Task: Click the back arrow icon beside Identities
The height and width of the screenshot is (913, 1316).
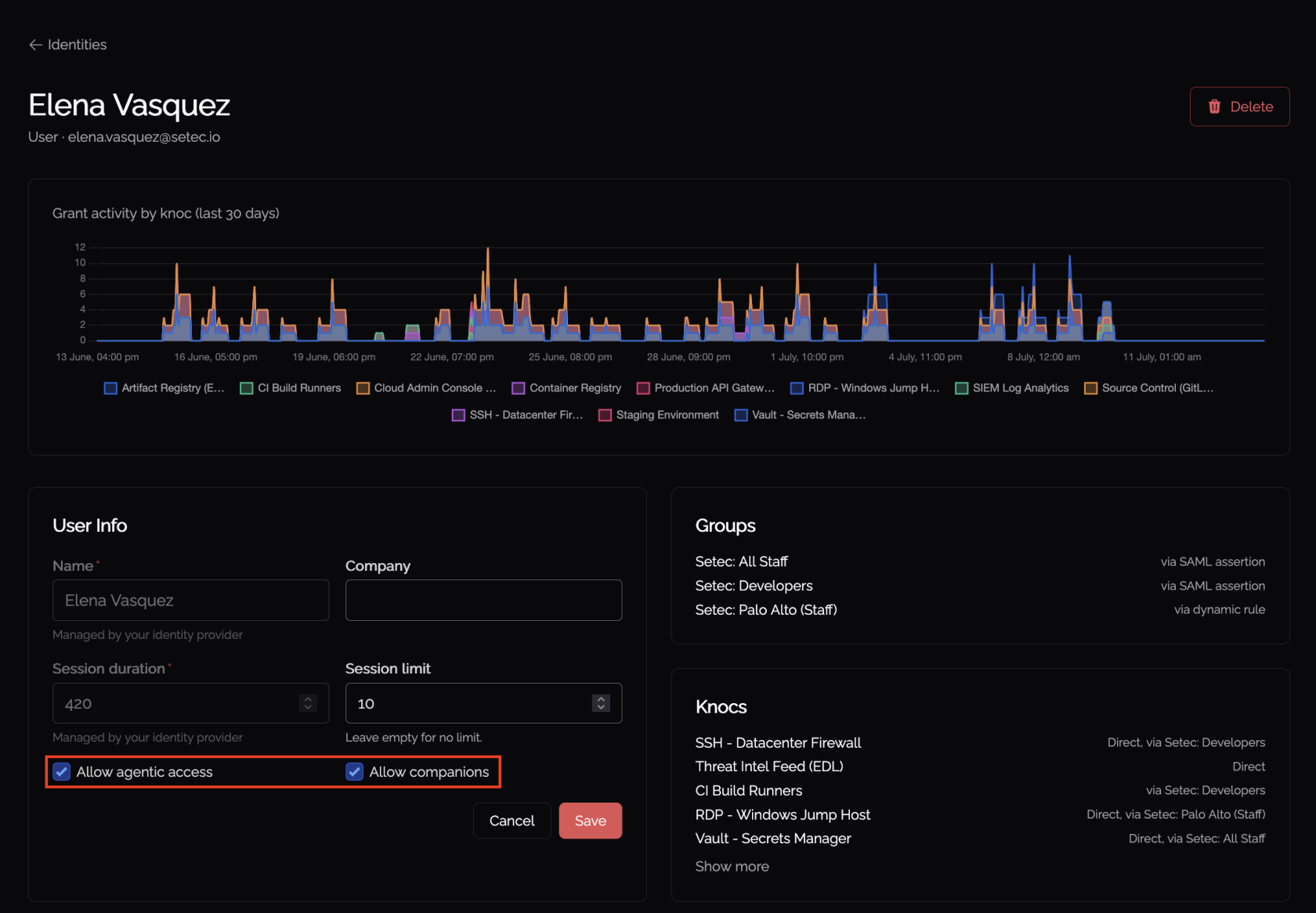Action: point(35,45)
